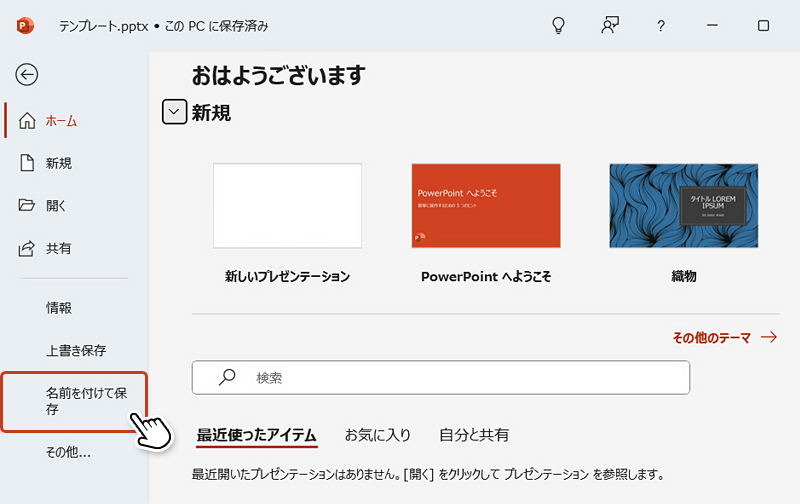The width and height of the screenshot is (800, 504).
Task: Follow the その他のテーマ link
Action: [x=724, y=338]
